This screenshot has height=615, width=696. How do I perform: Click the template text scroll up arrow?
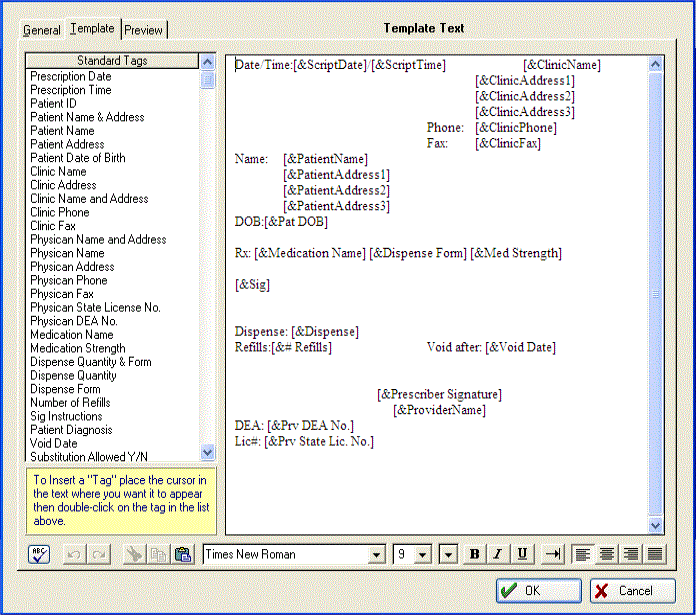click(x=656, y=64)
